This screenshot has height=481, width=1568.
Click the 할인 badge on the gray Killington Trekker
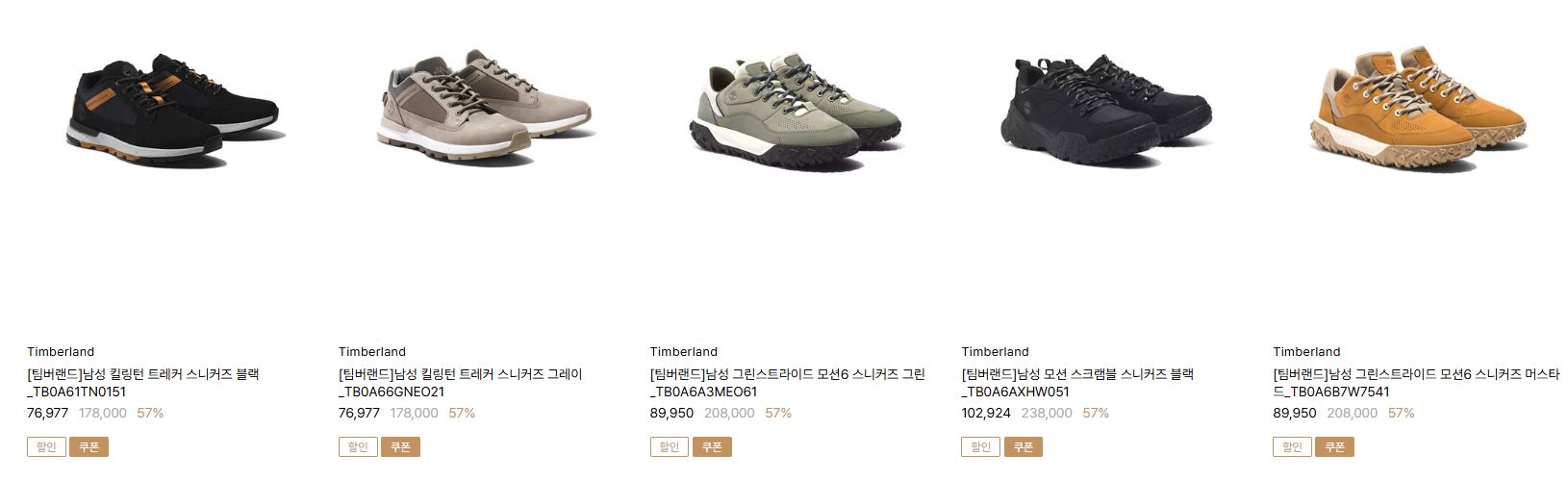click(358, 447)
